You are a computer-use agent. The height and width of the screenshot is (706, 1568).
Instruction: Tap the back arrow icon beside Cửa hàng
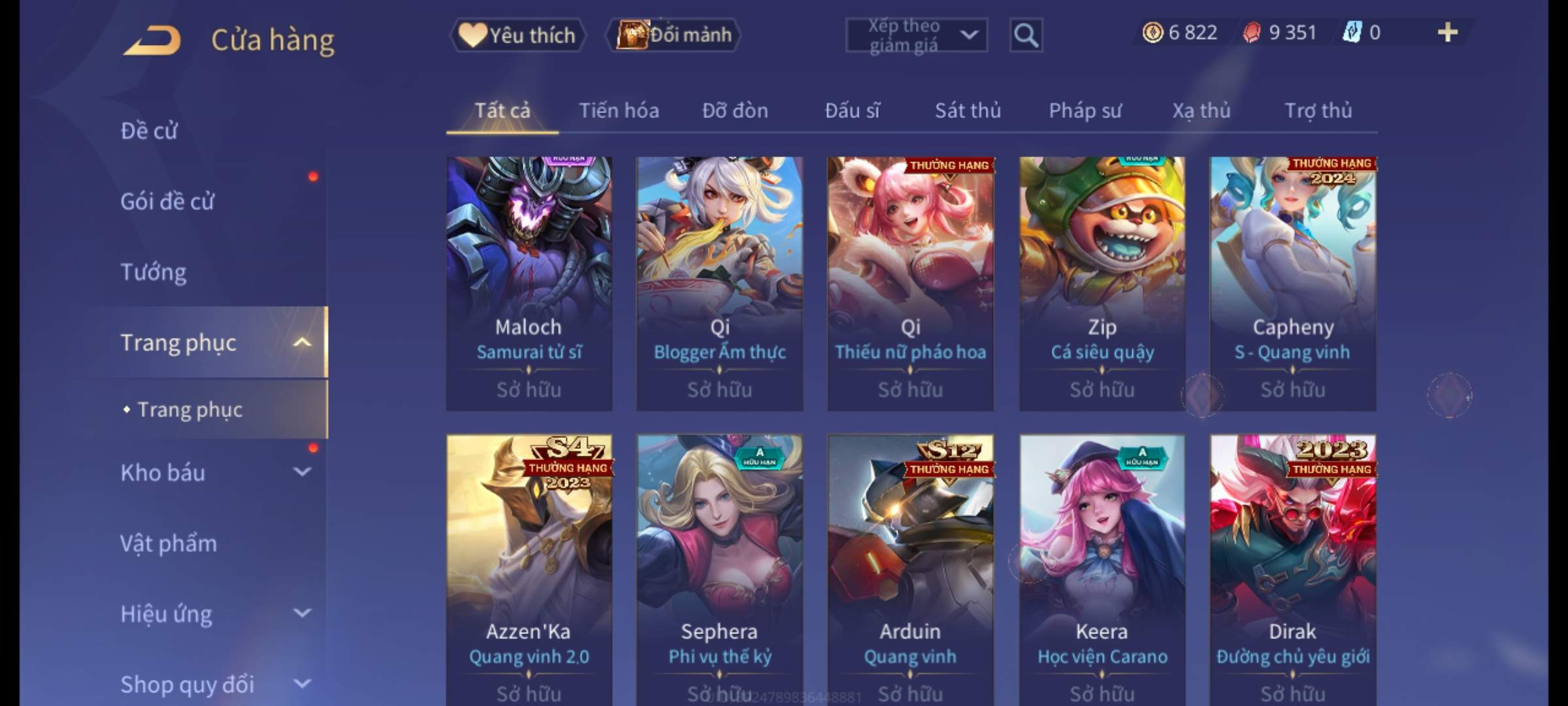point(152,41)
